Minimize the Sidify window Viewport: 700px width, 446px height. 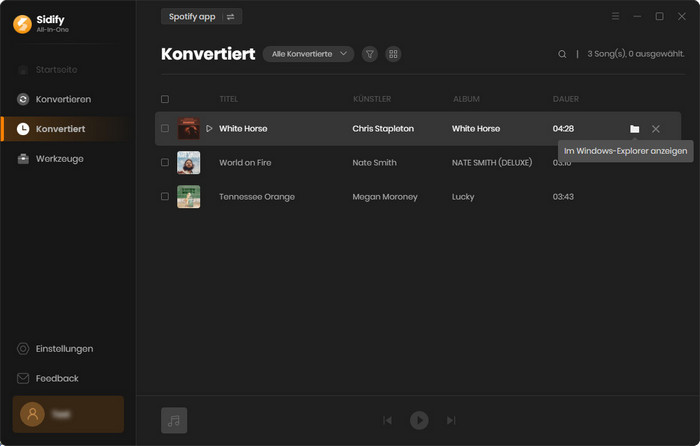click(x=637, y=17)
